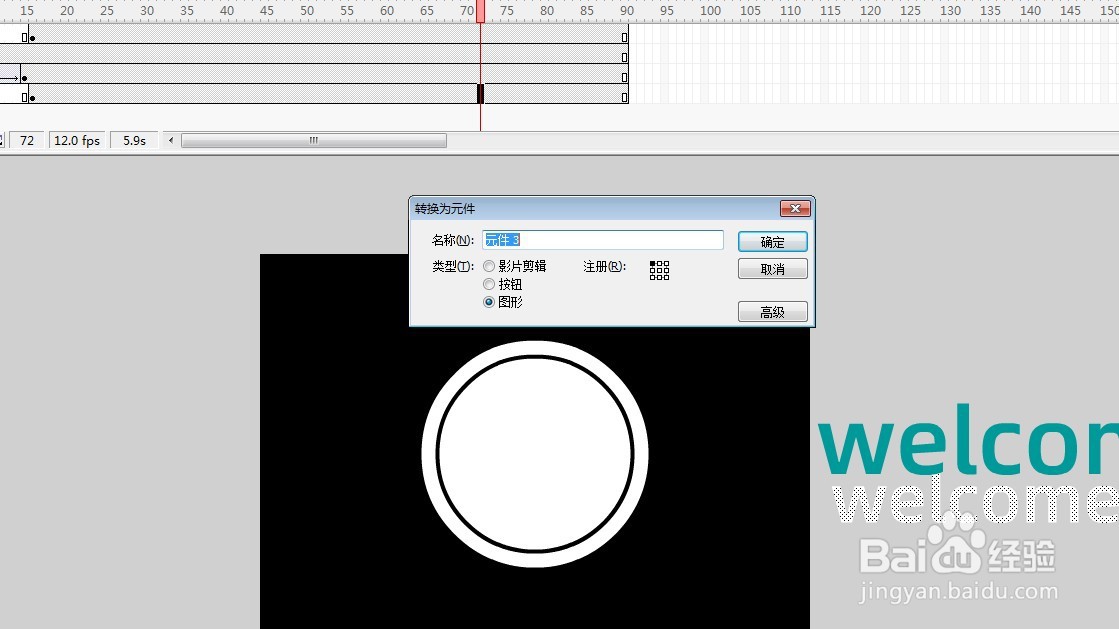Click the 确定 confirm button
The height and width of the screenshot is (629, 1119).
[772, 241]
